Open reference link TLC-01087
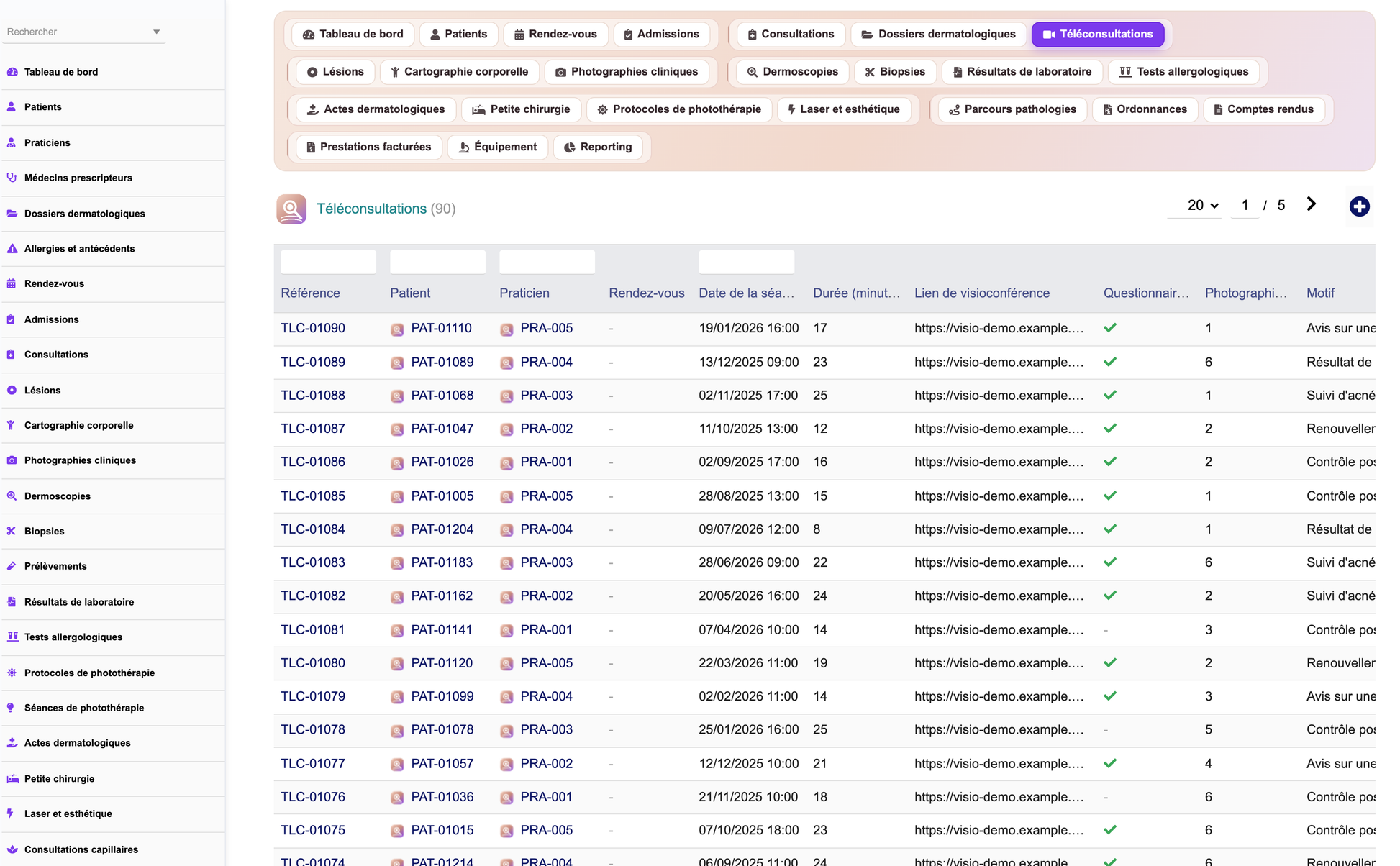The image size is (1400, 866). [x=313, y=429]
